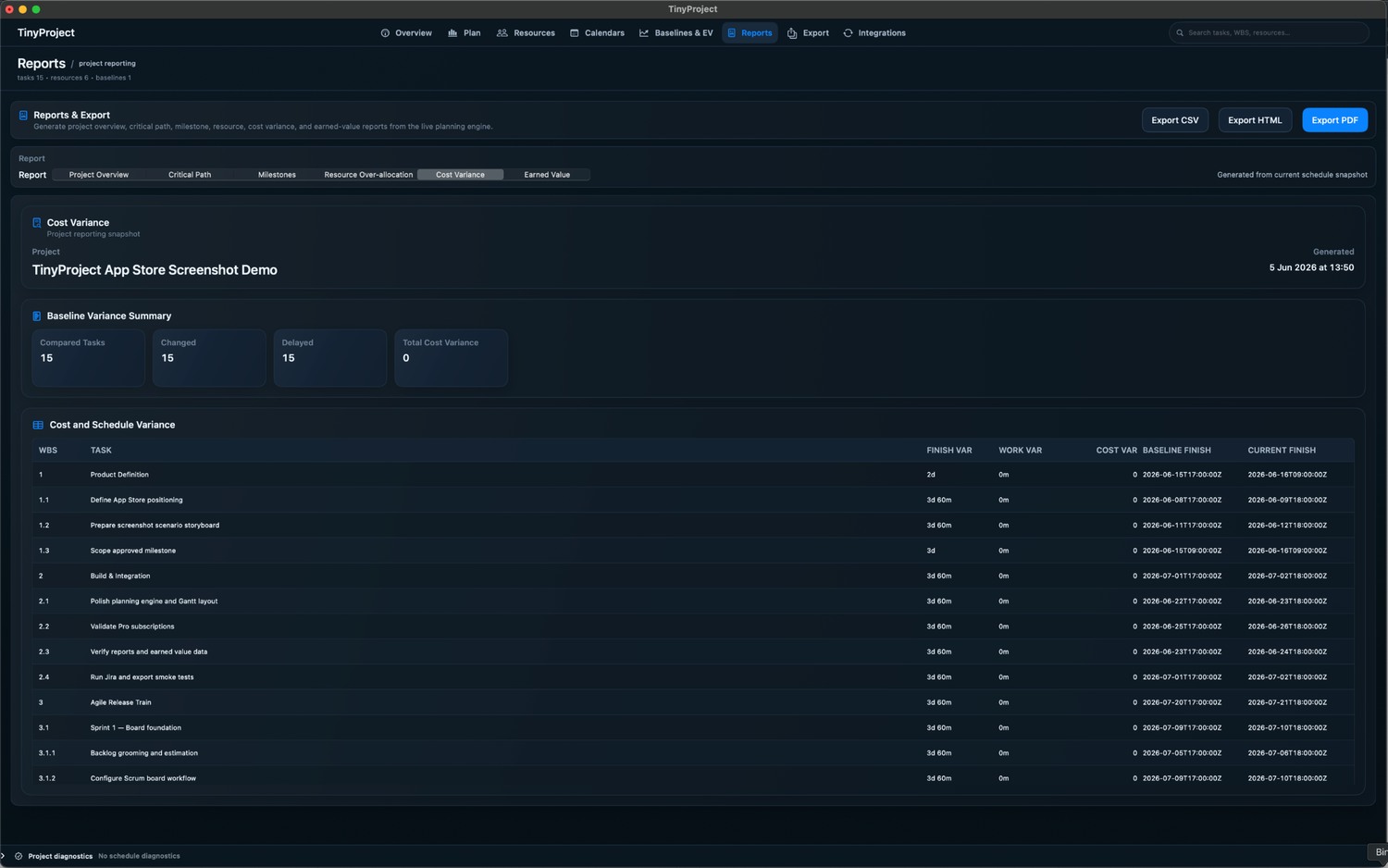Click the Resources people icon
1388x868 pixels.
[x=502, y=33]
